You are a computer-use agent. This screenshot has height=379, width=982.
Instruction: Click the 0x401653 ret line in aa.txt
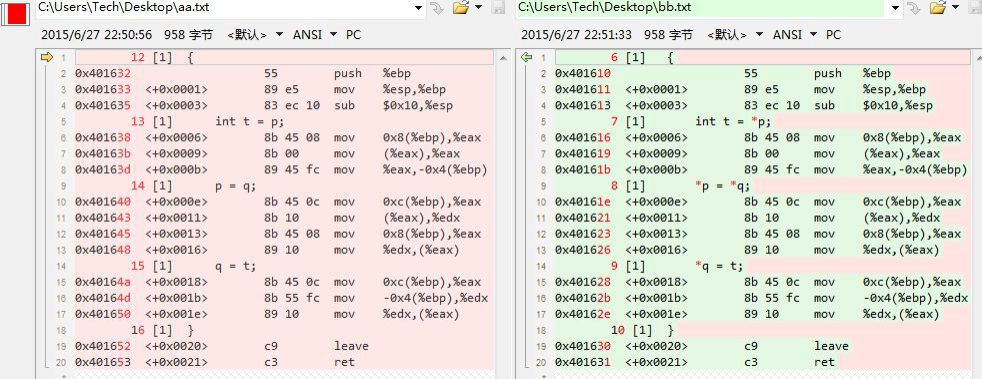click(x=285, y=362)
